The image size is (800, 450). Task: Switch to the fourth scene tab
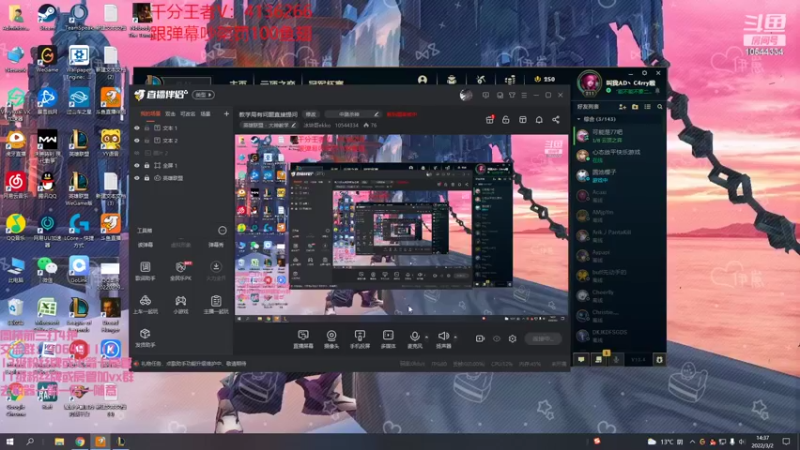point(206,114)
